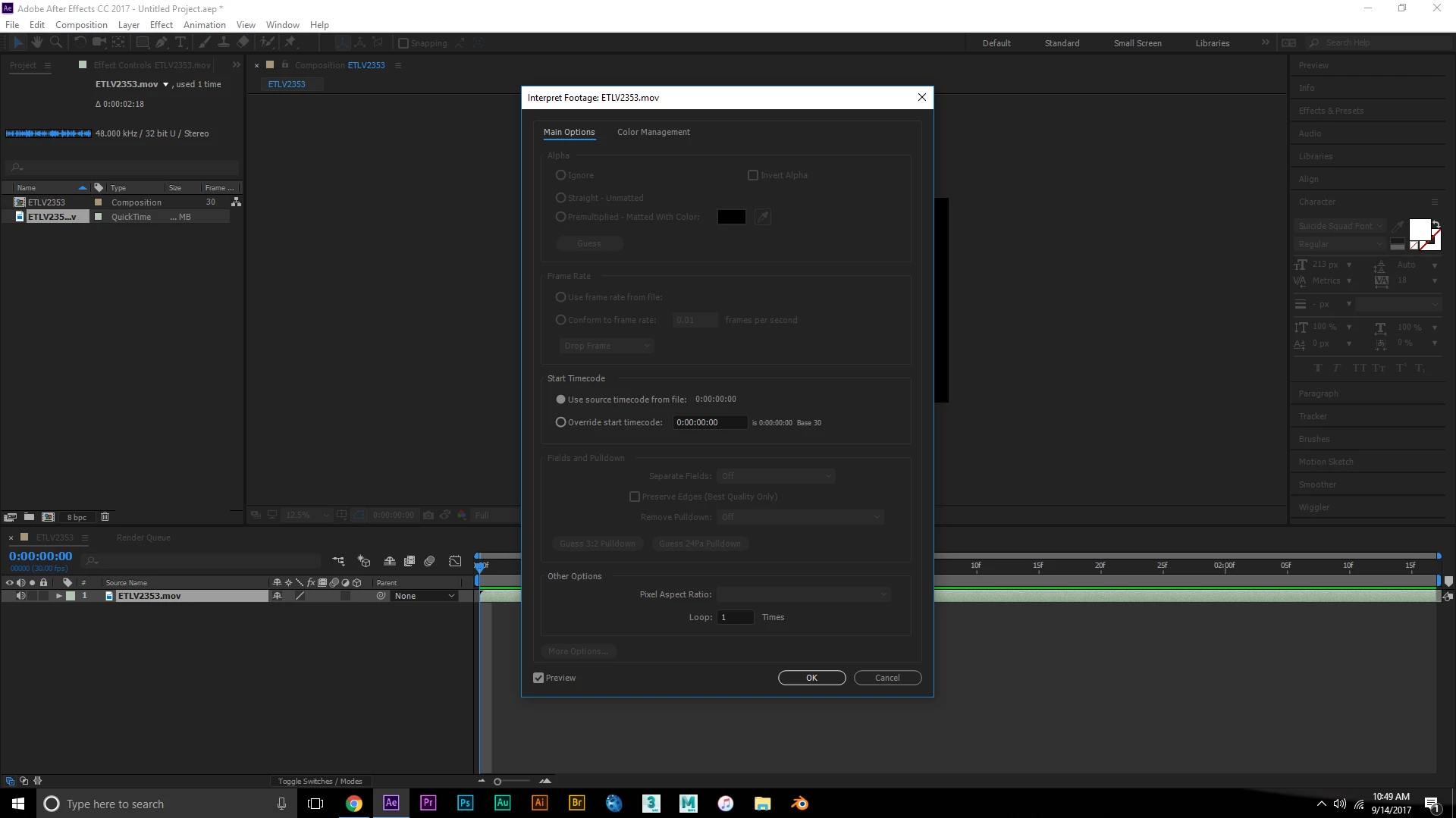Image resolution: width=1456 pixels, height=818 pixels.
Task: Toggle hide shy layers in timeline
Action: coord(390,561)
